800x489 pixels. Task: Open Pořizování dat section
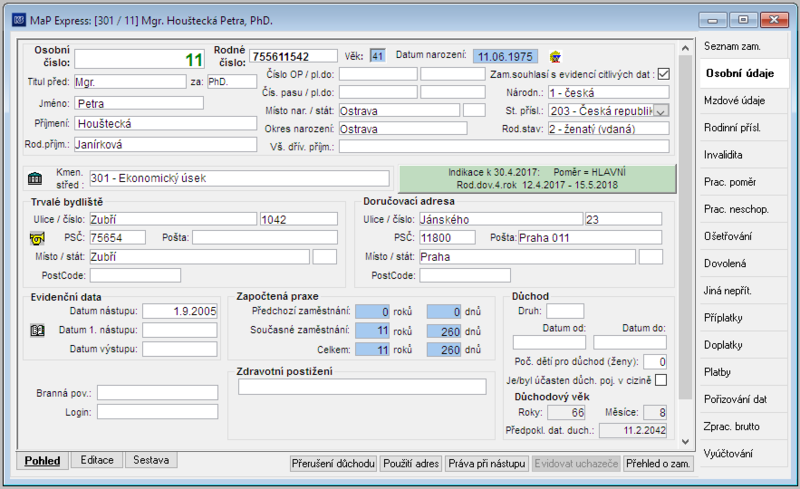point(743,399)
